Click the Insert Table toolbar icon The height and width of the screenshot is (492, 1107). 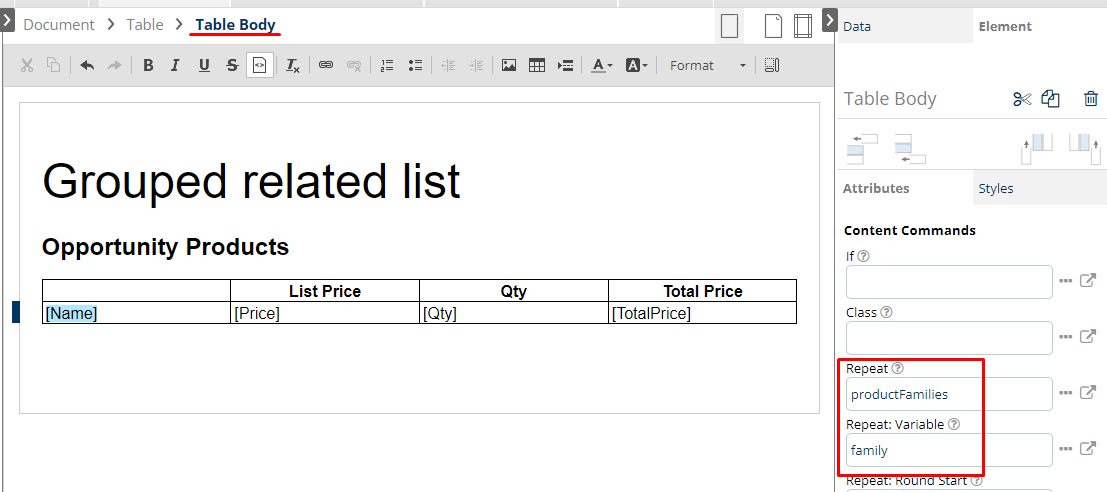pyautogui.click(x=537, y=65)
